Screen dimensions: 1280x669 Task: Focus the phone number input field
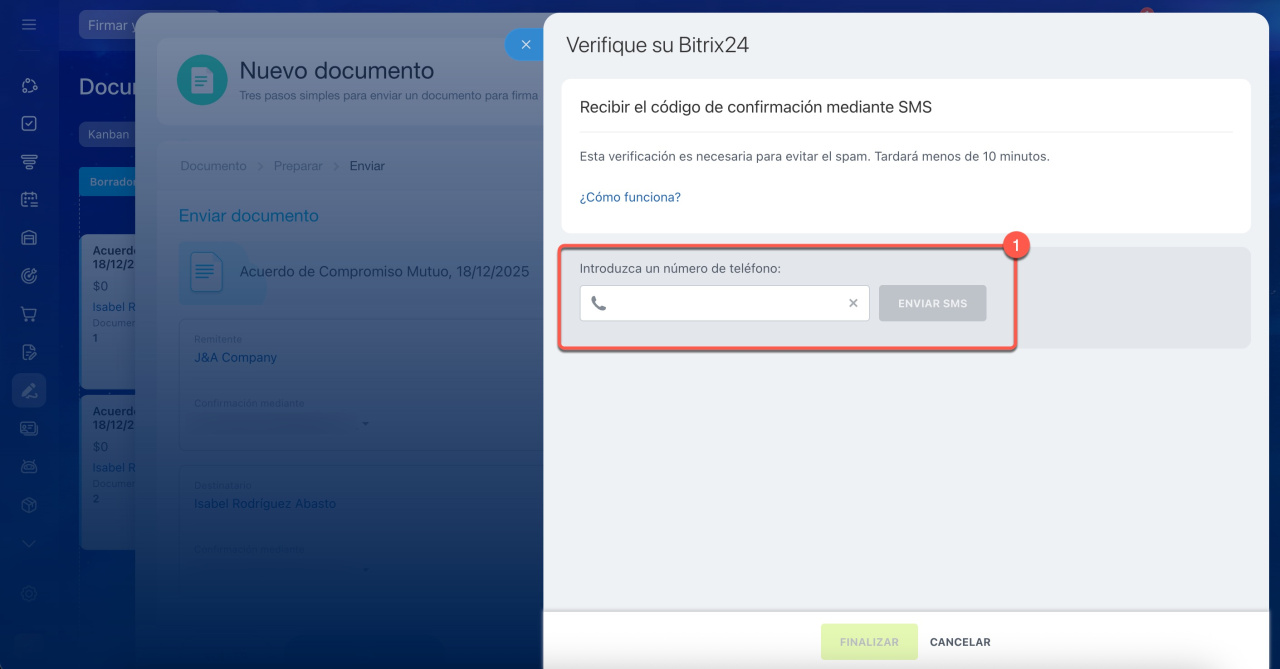pos(724,303)
